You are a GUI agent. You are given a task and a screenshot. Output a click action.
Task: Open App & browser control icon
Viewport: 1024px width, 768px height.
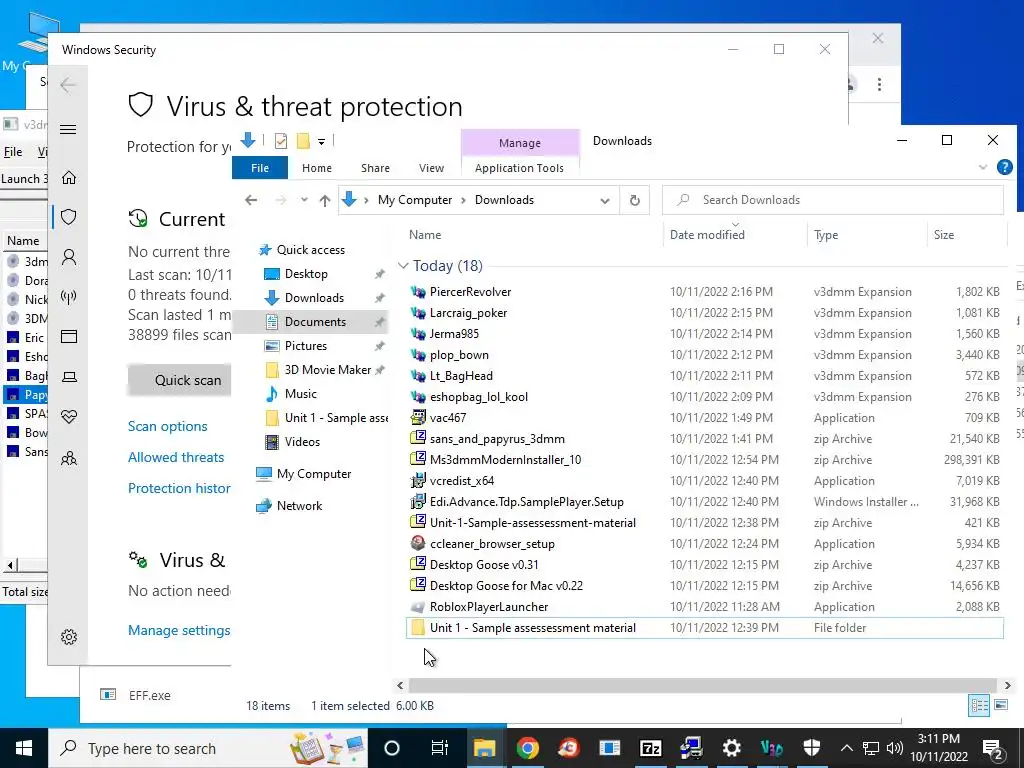(x=69, y=336)
